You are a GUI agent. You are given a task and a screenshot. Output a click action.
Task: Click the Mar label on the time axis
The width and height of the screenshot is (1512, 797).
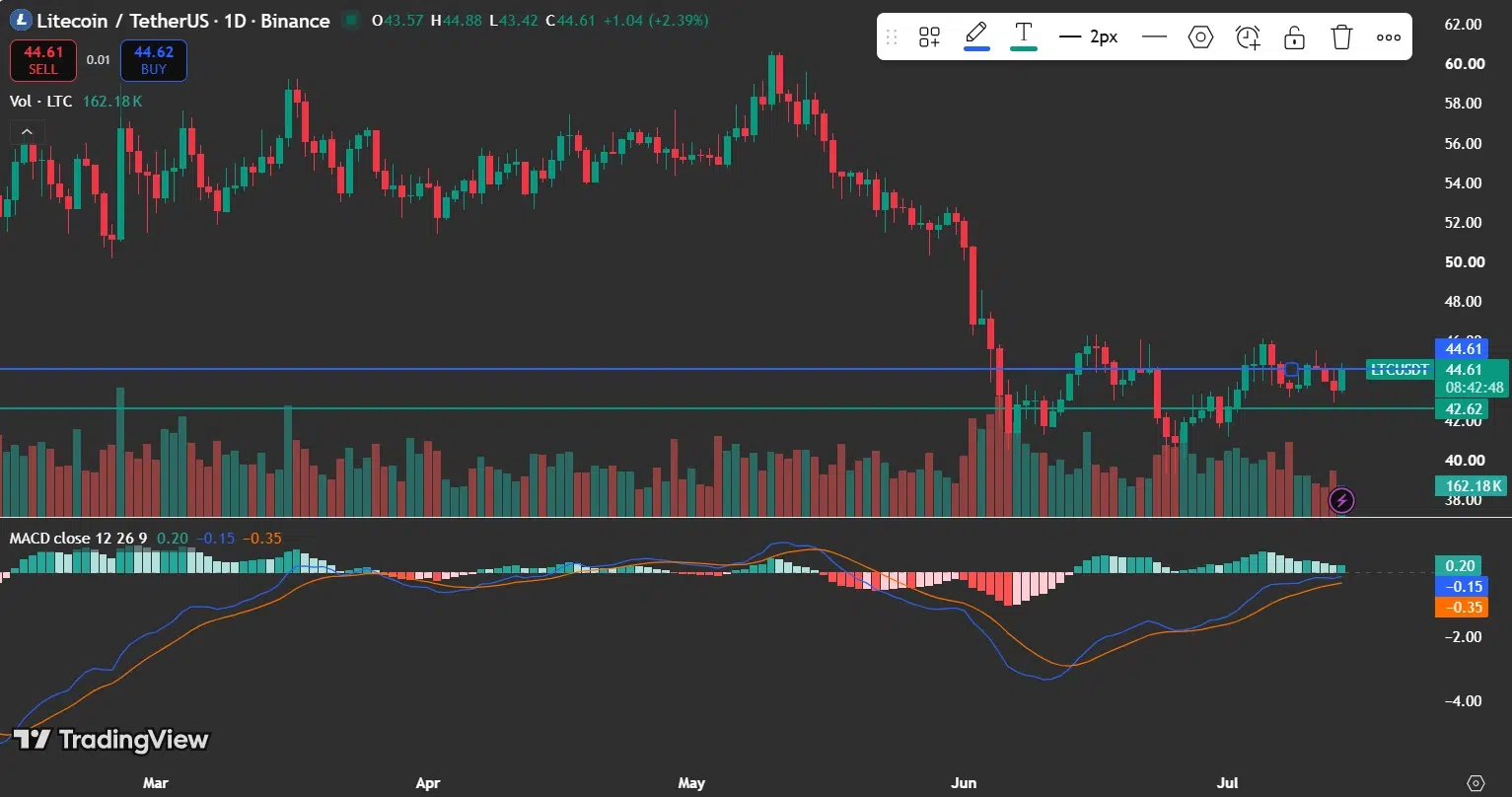[155, 783]
